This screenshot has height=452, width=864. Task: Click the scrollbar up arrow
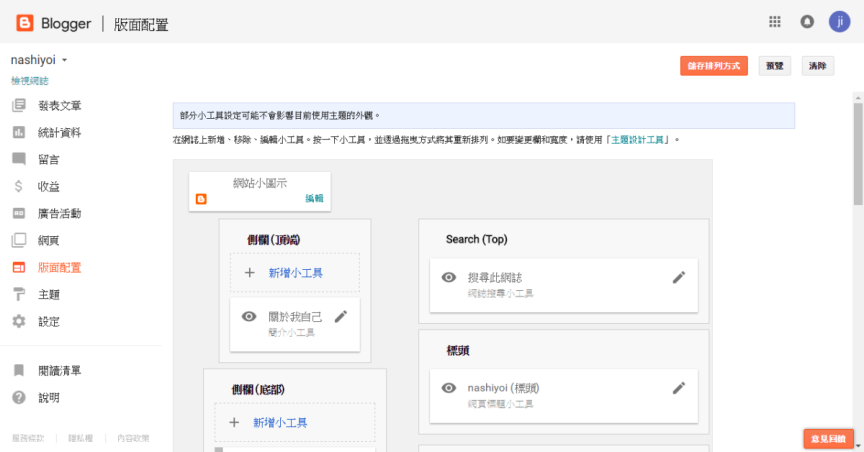coord(858,98)
